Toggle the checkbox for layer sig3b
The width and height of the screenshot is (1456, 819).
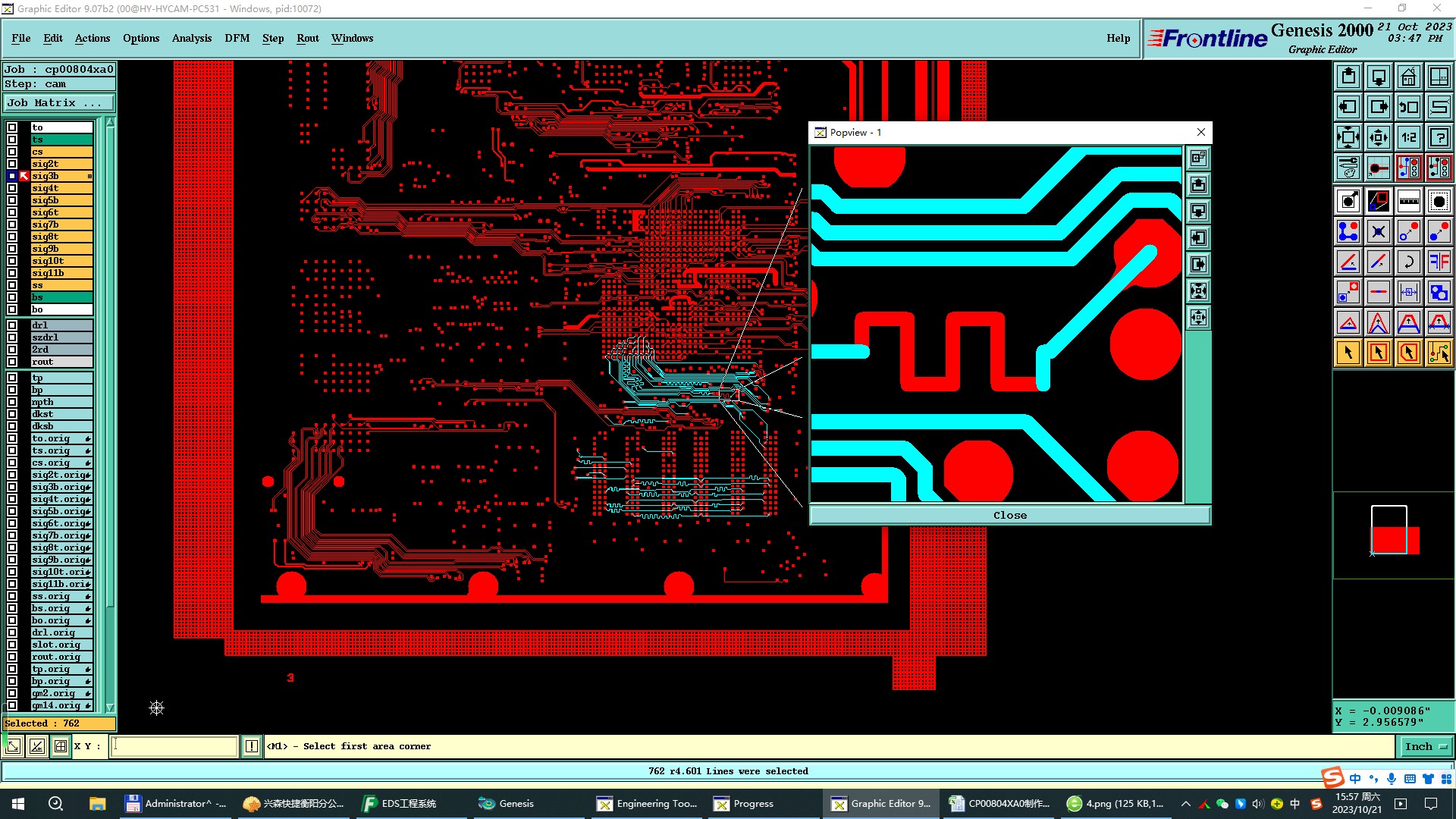12,176
